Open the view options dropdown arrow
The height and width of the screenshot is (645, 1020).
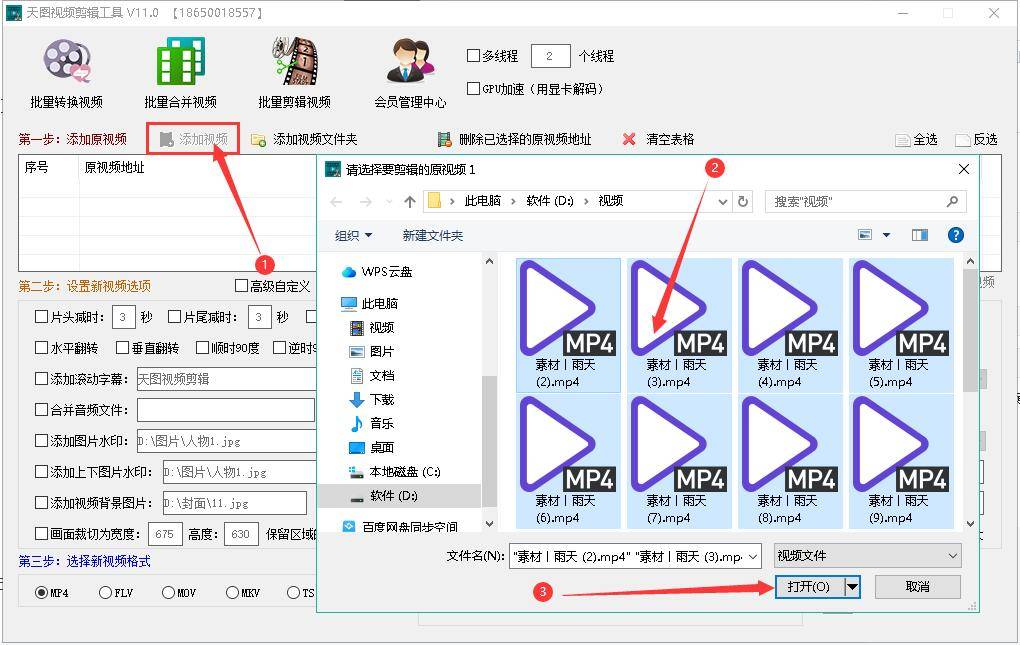pyautogui.click(x=886, y=235)
